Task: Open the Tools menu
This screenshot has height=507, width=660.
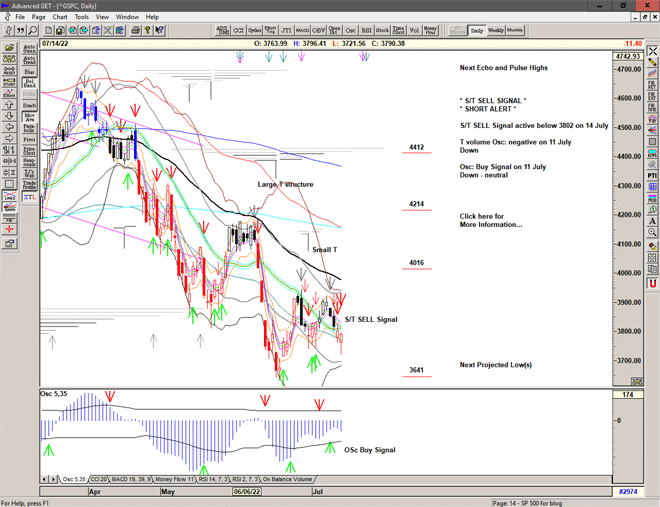Action: [x=82, y=17]
